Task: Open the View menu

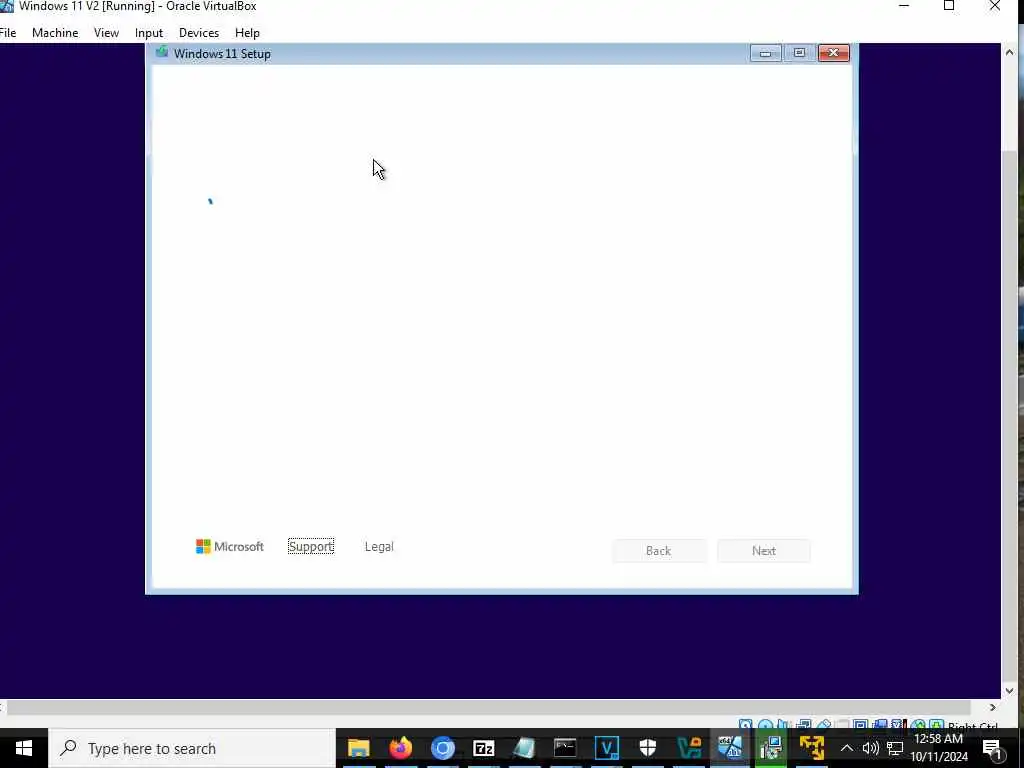Action: tap(106, 33)
